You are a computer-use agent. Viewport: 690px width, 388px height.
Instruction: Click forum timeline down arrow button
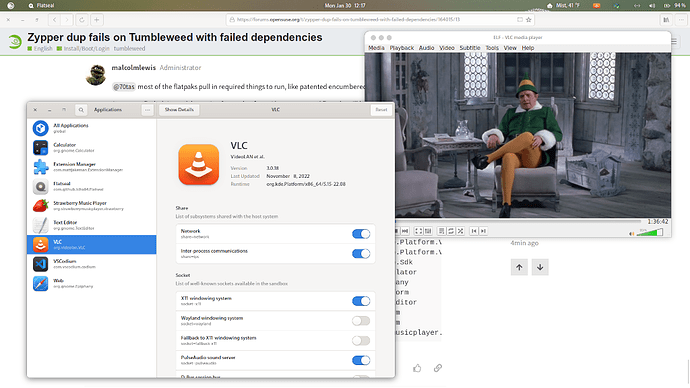click(x=540, y=267)
